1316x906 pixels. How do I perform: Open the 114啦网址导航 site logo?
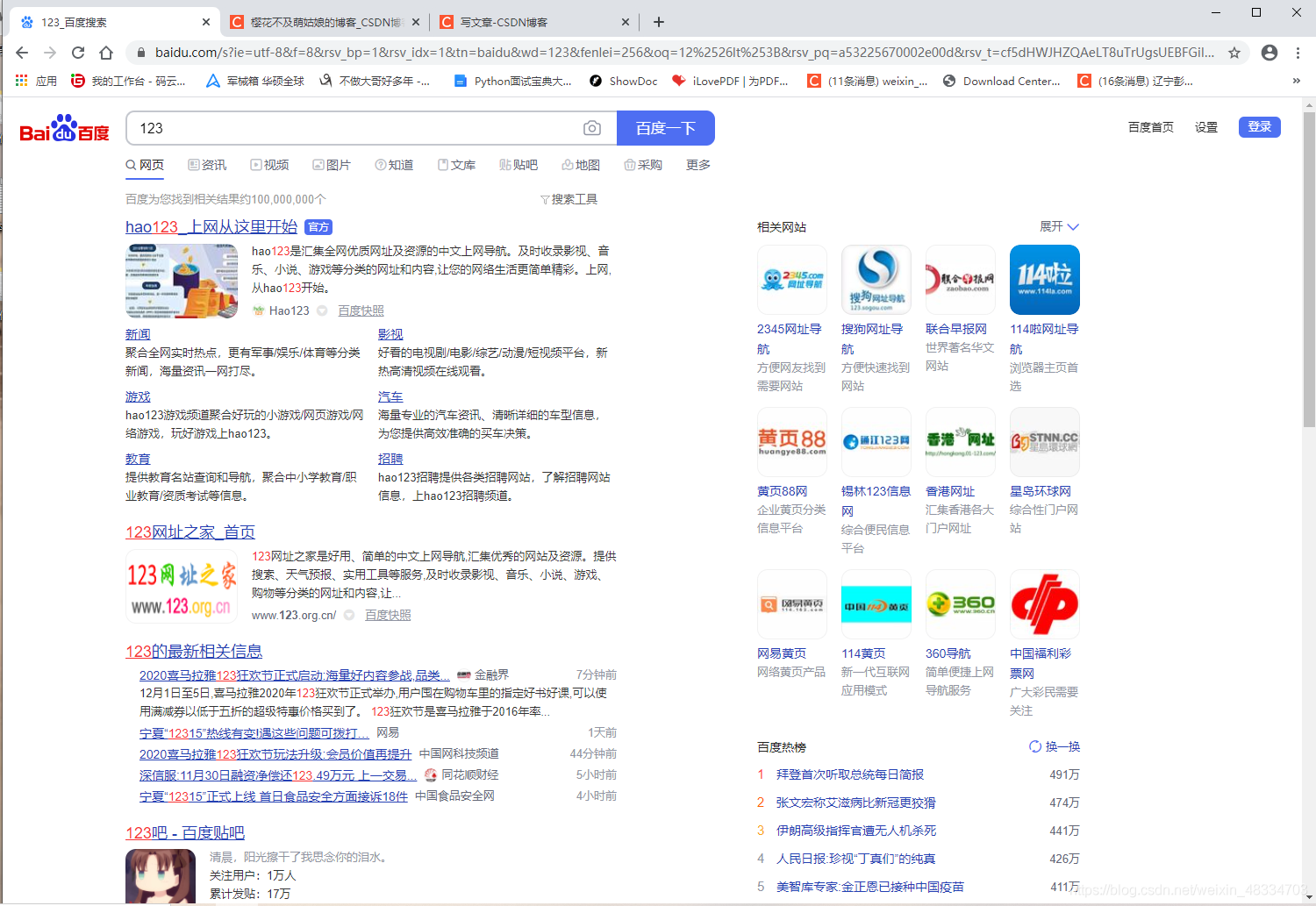pos(1045,280)
